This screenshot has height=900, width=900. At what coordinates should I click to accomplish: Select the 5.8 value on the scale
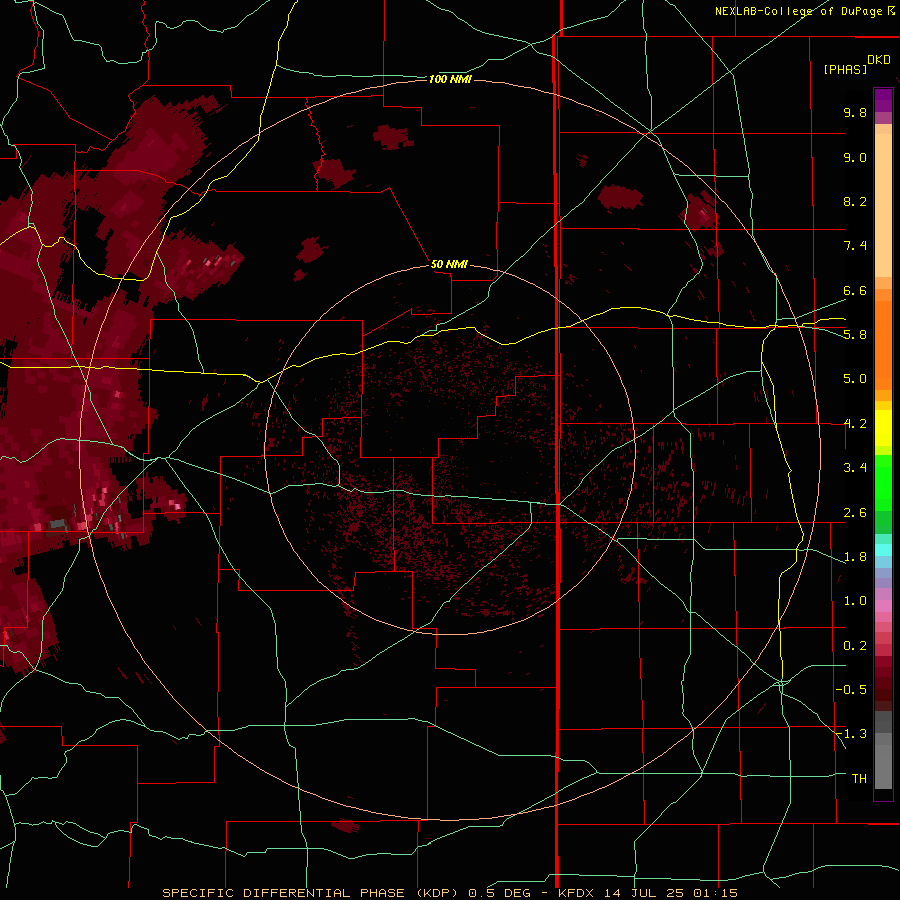(855, 335)
